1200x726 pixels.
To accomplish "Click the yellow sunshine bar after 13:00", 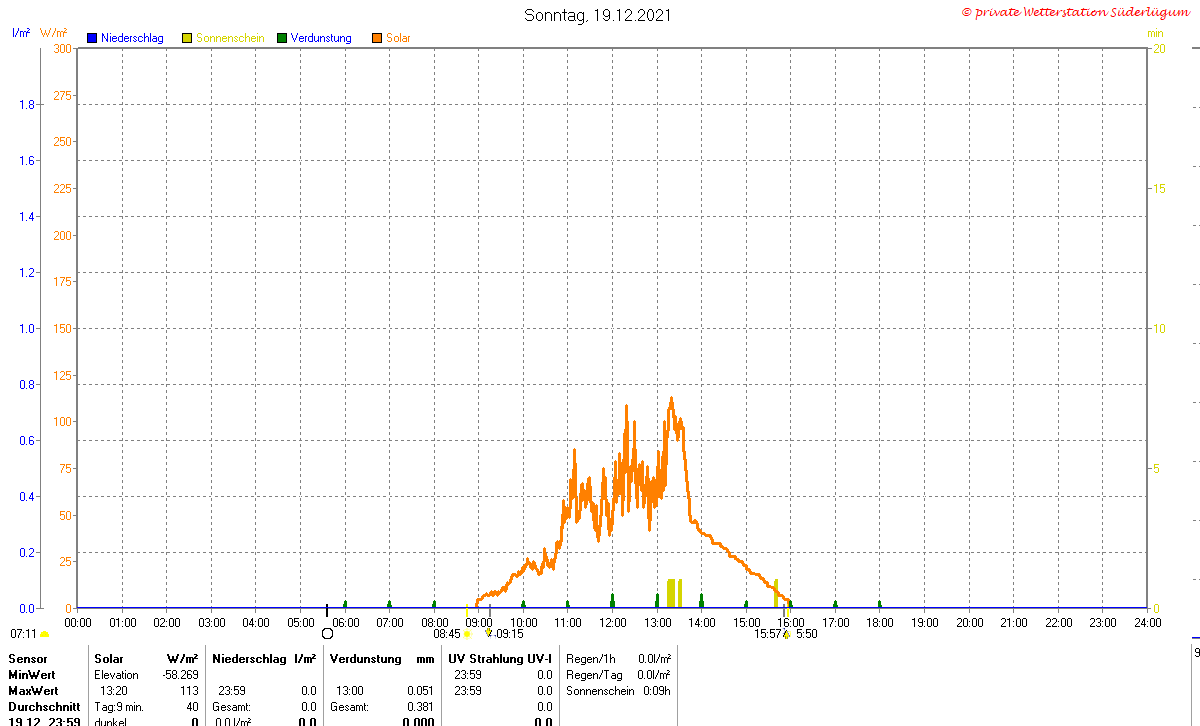I will coord(671,593).
